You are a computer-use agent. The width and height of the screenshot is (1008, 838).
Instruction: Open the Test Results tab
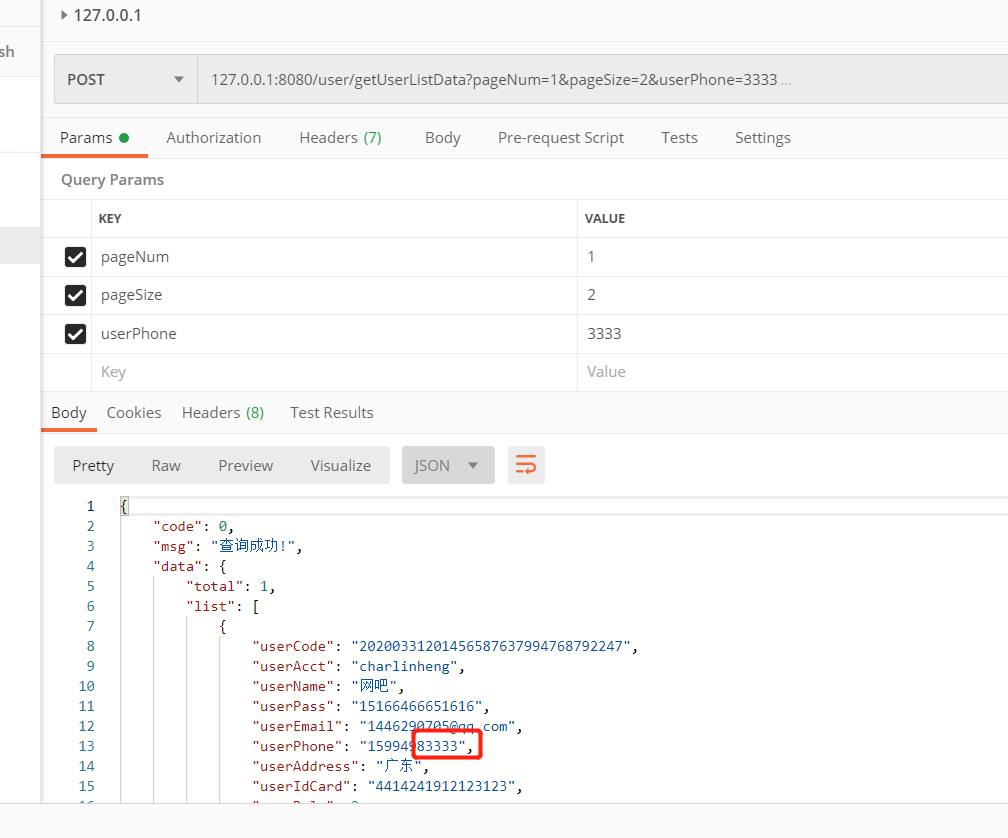pyautogui.click(x=331, y=413)
